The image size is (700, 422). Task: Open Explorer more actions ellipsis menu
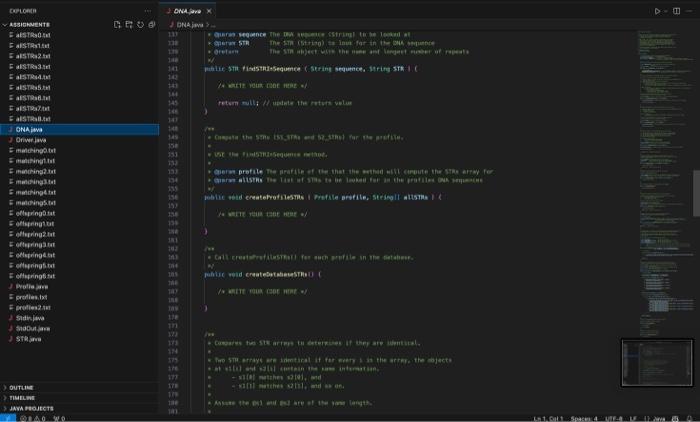pyautogui.click(x=148, y=11)
